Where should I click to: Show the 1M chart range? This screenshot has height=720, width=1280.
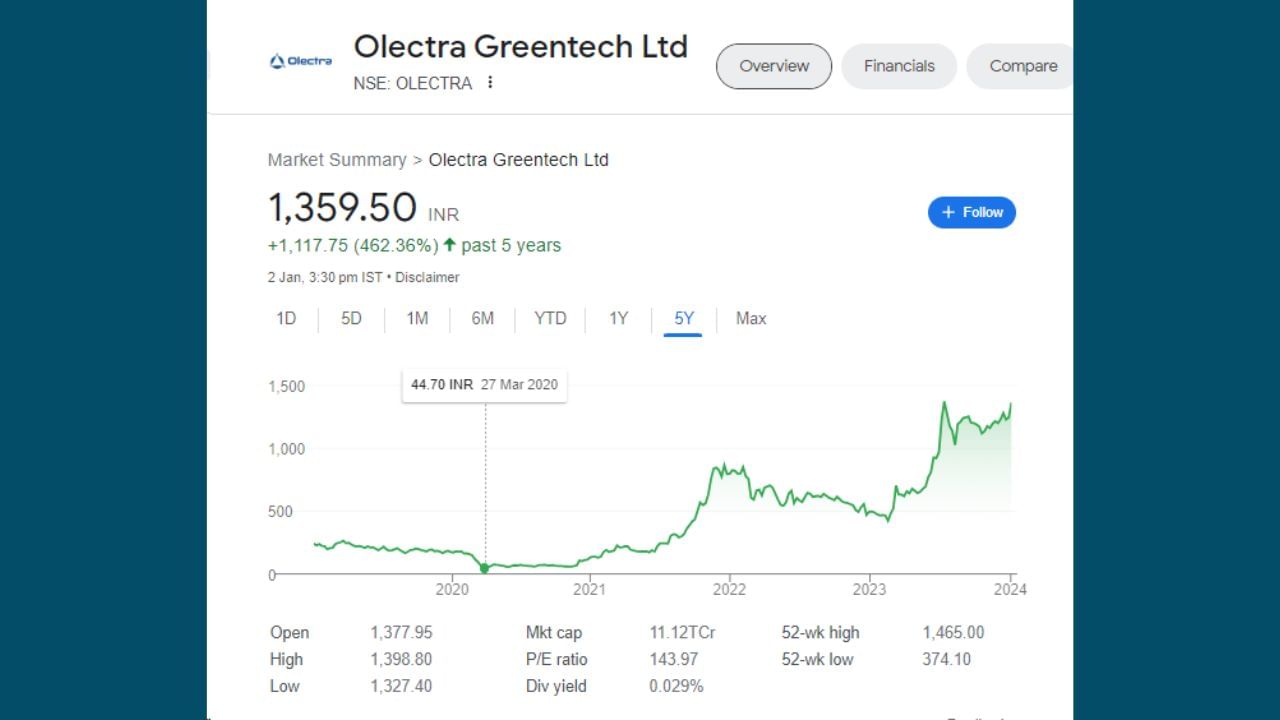point(417,319)
